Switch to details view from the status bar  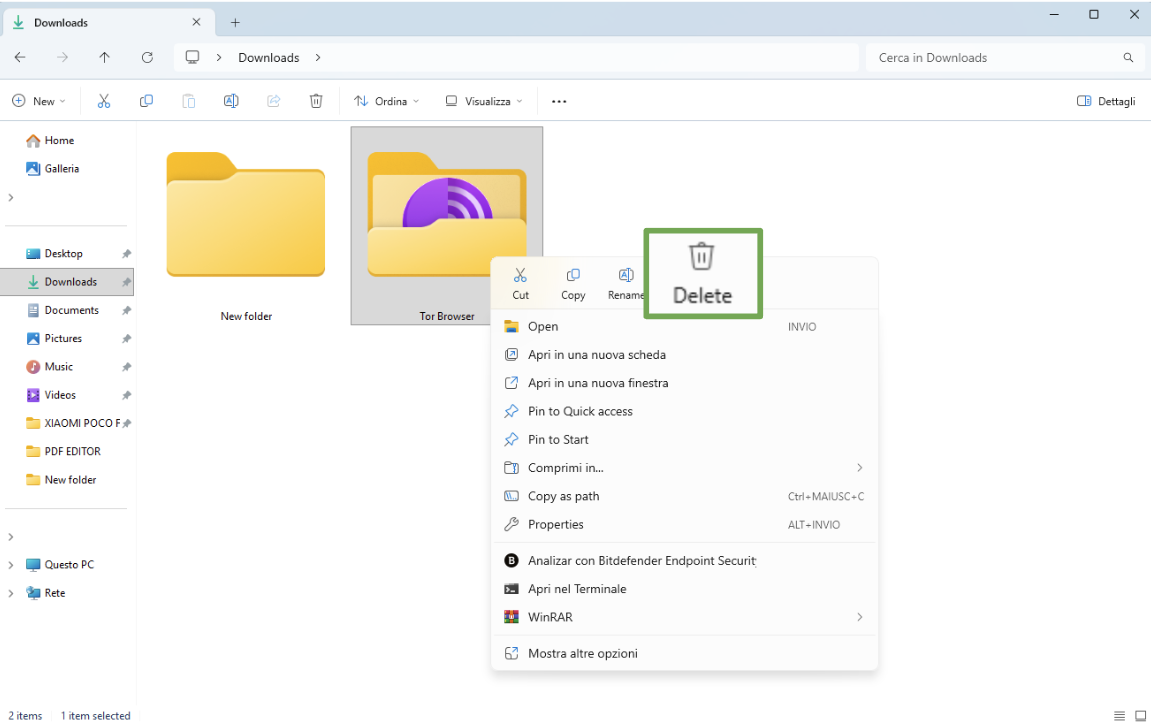click(x=1119, y=715)
